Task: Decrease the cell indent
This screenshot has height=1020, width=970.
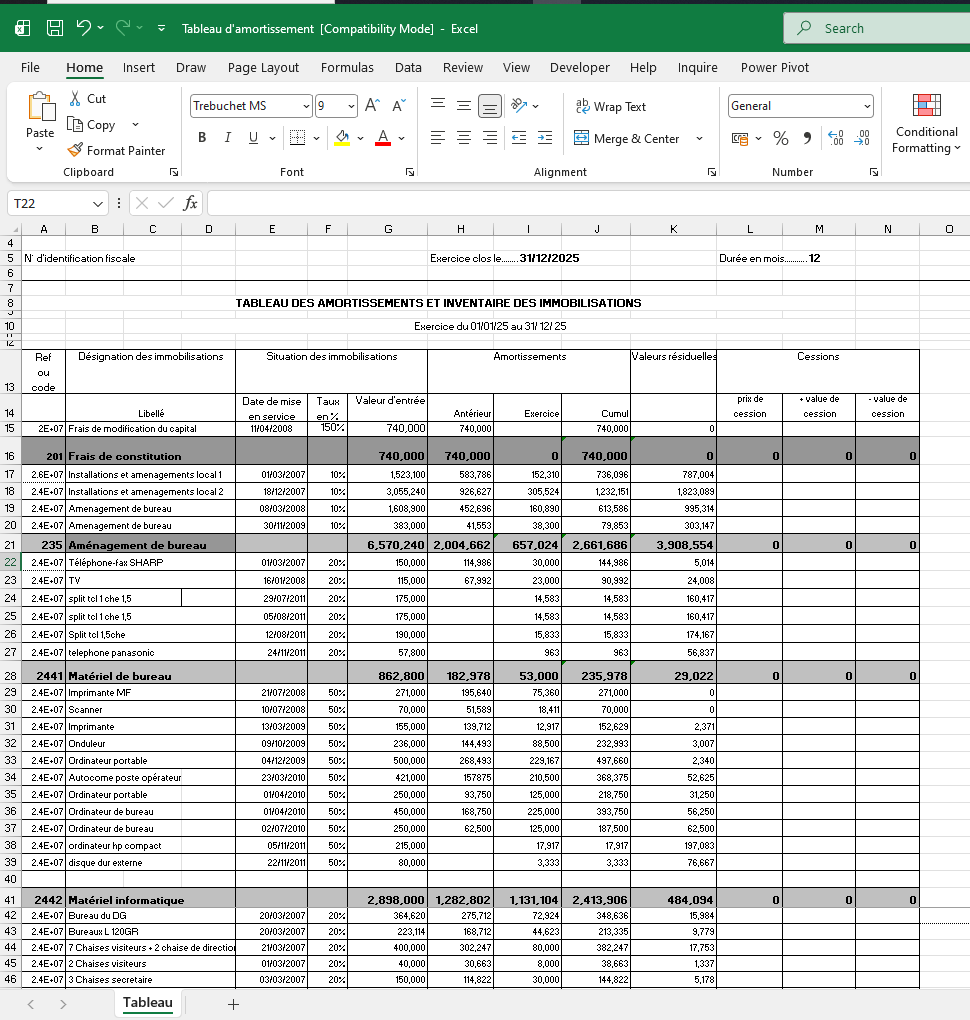Action: point(519,138)
